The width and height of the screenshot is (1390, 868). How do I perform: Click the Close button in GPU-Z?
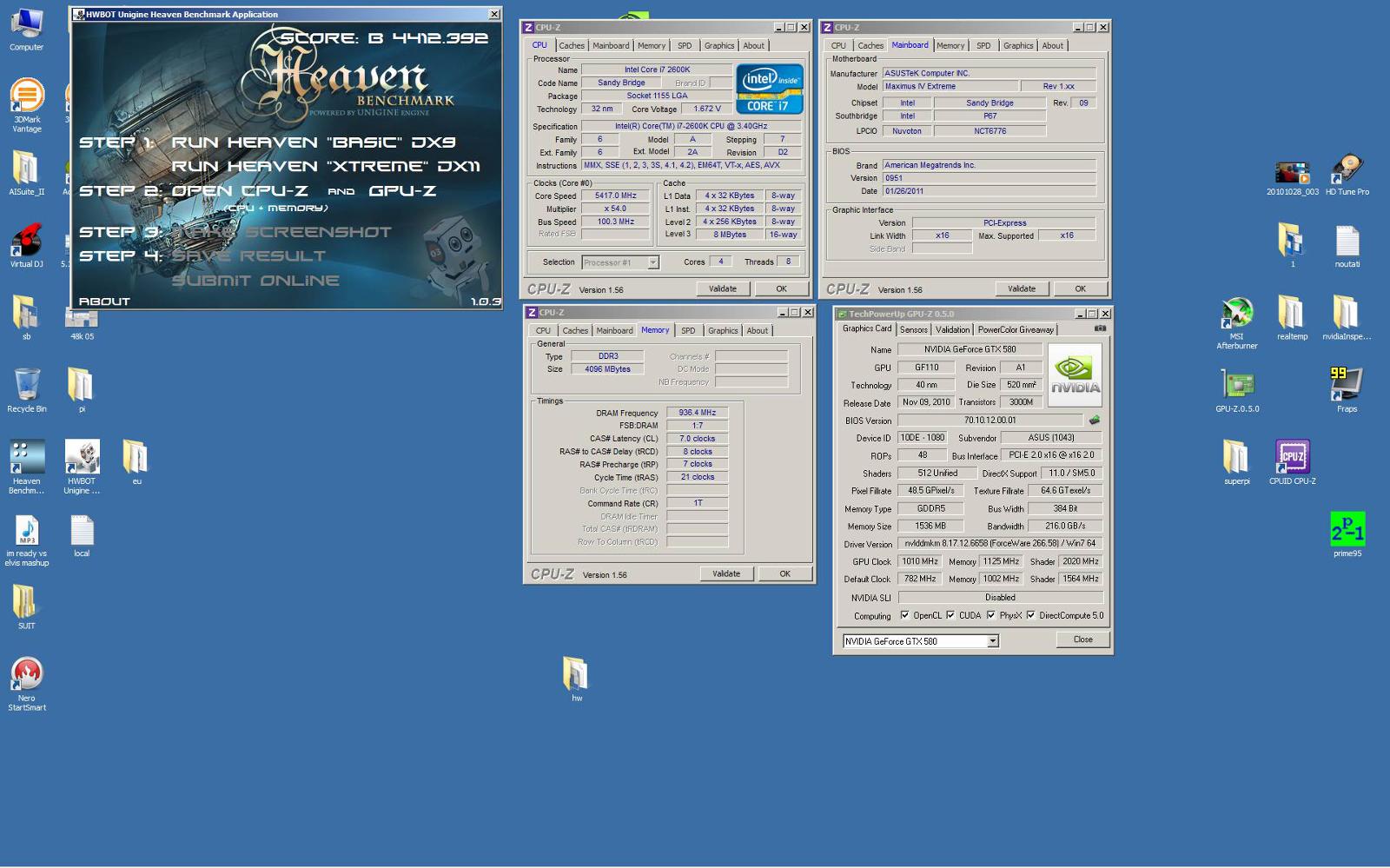(1082, 639)
